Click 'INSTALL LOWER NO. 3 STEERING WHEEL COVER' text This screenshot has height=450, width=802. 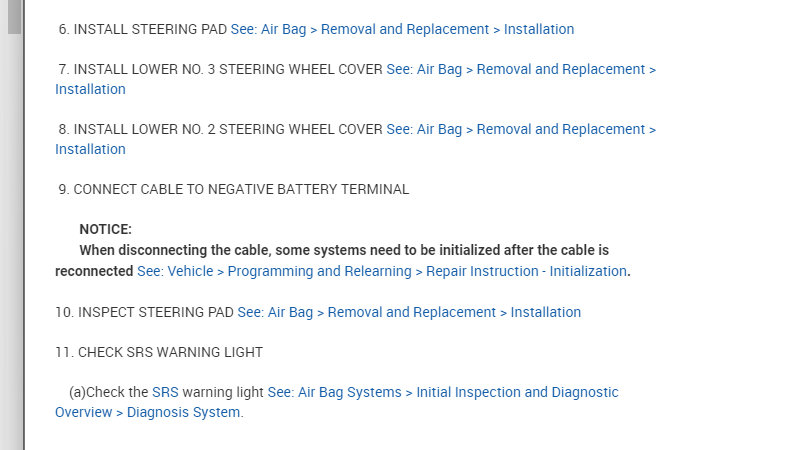tap(228, 69)
